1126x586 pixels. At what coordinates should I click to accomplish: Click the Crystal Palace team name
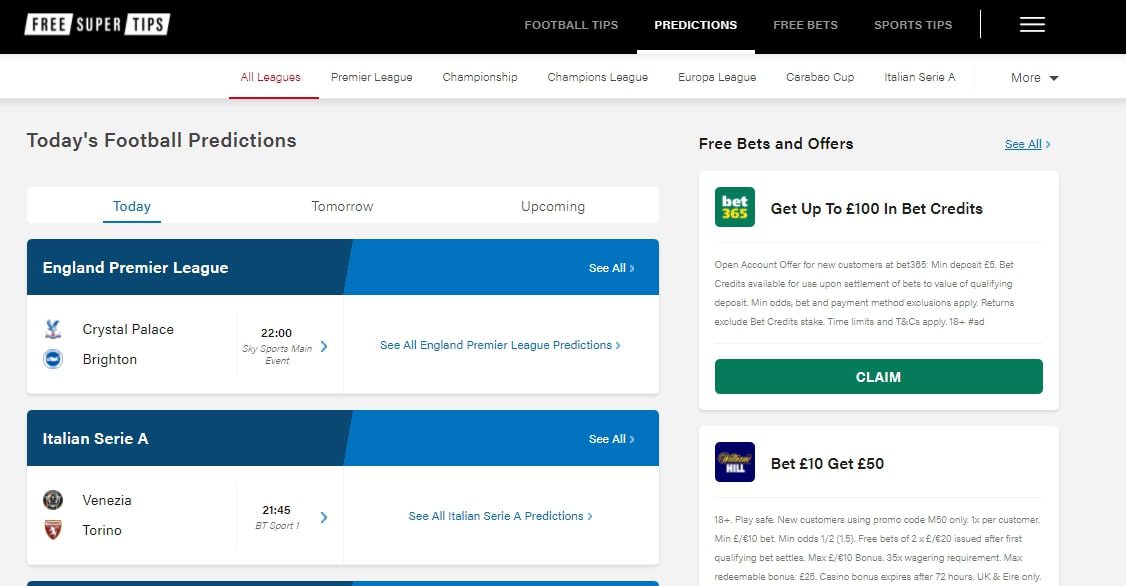[x=128, y=329]
